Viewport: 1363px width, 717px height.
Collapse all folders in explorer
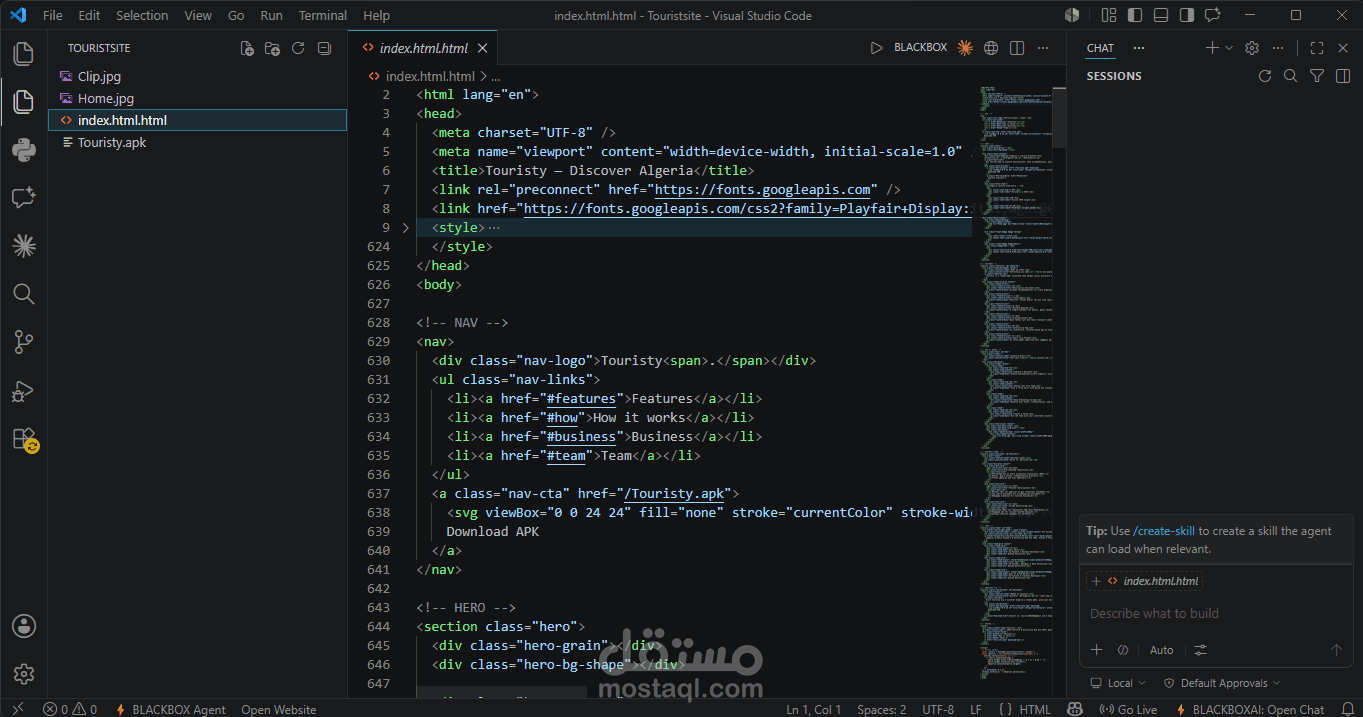tap(324, 48)
